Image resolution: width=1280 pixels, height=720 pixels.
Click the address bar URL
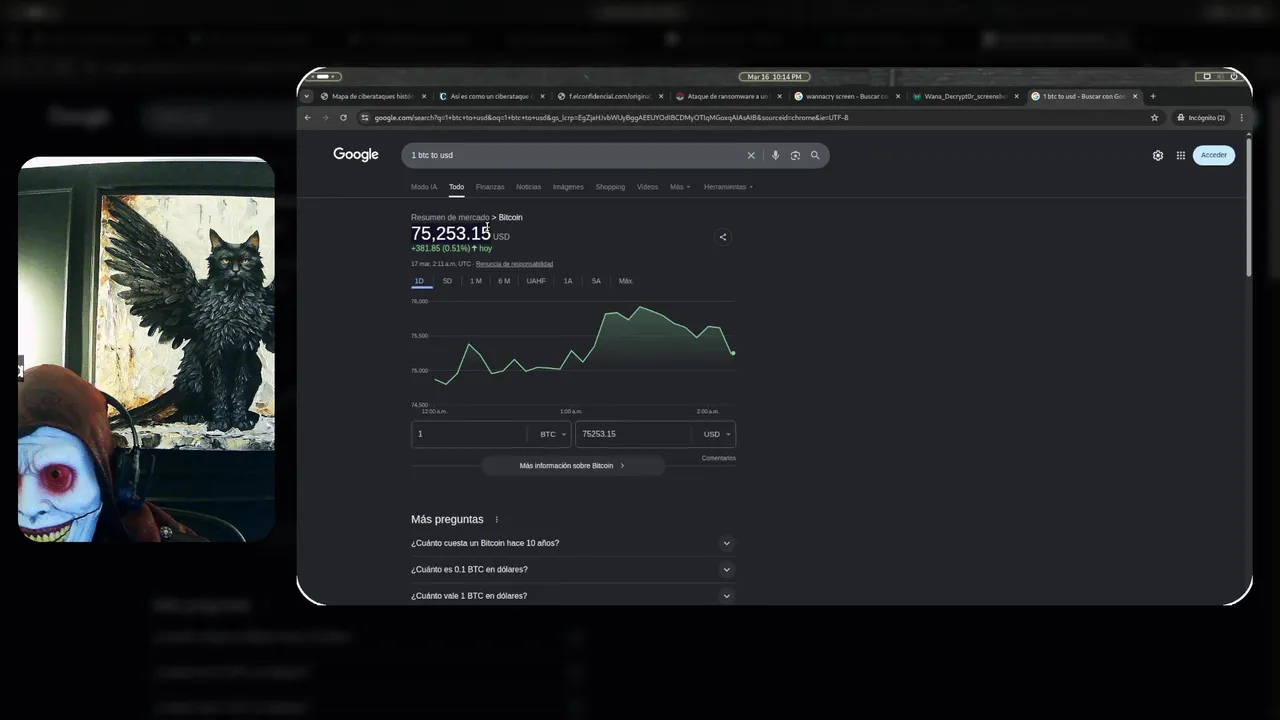(x=611, y=117)
